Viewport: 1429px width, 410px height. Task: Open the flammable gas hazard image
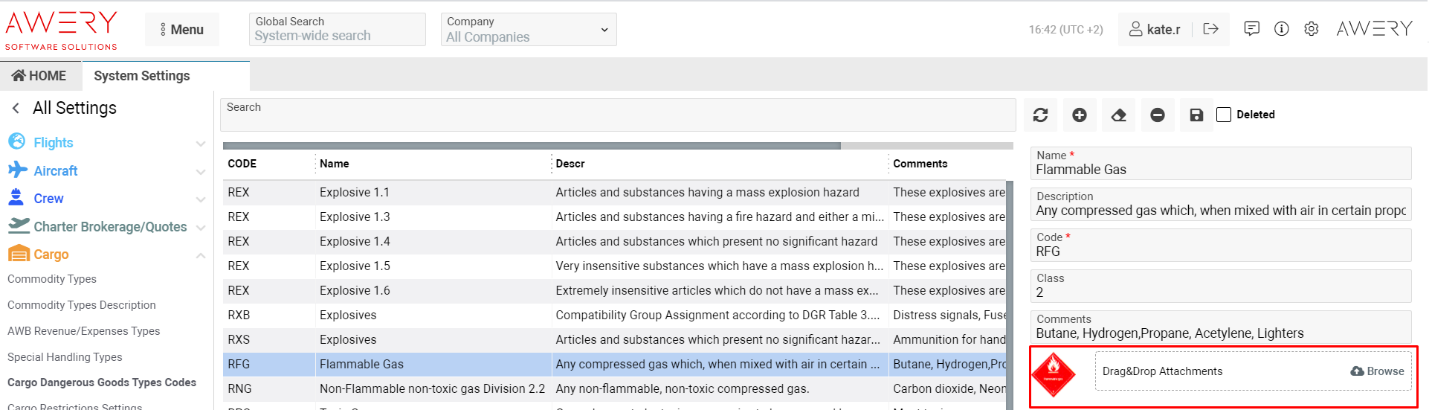(x=1055, y=374)
